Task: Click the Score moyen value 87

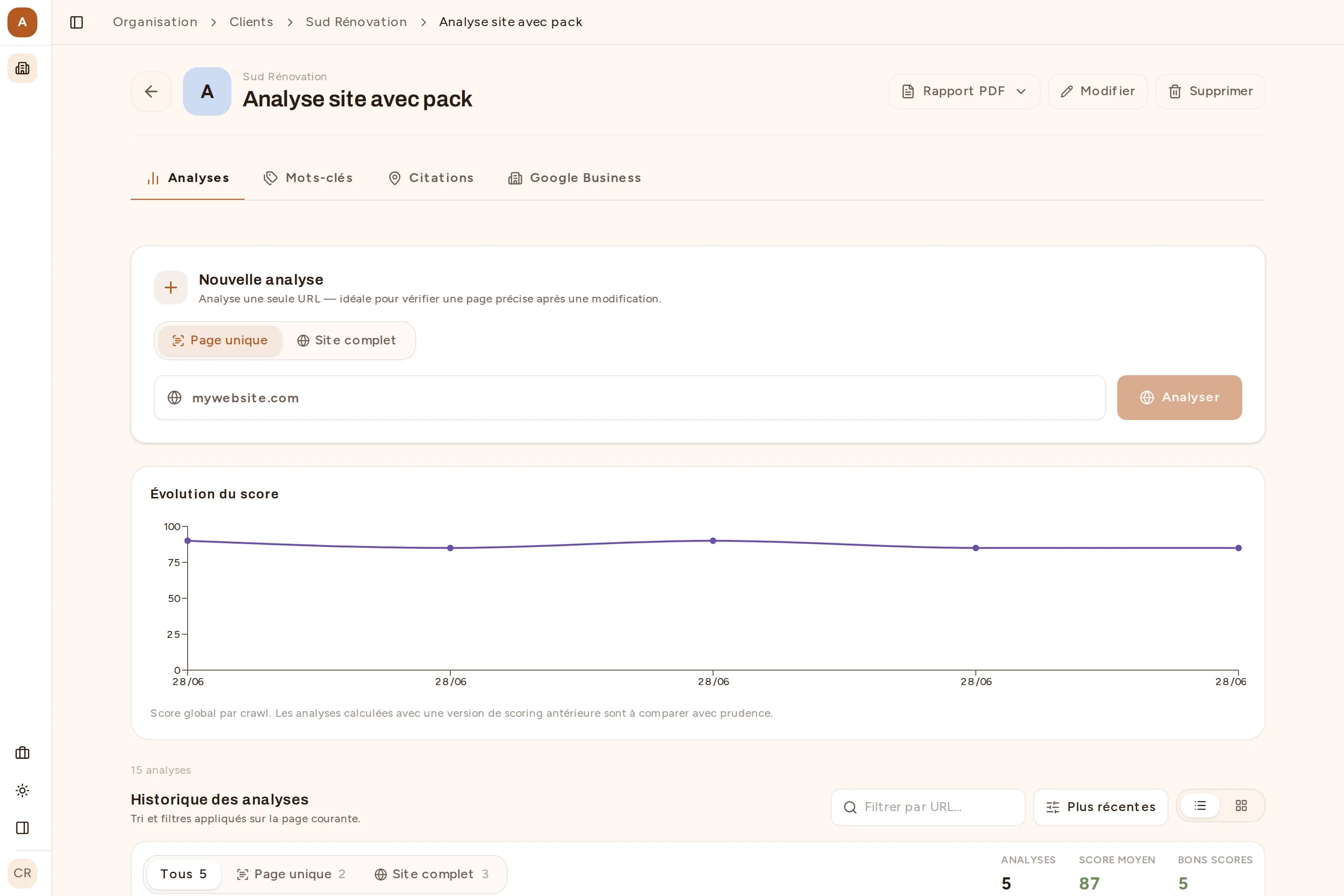Action: coord(1089,883)
